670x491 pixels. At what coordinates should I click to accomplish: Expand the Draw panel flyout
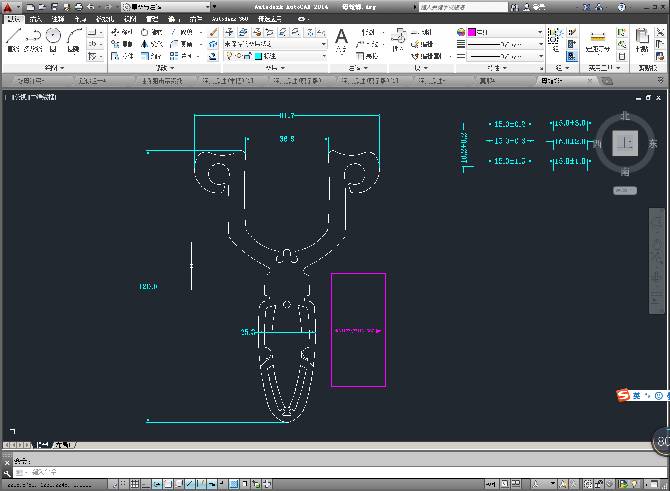click(55, 68)
